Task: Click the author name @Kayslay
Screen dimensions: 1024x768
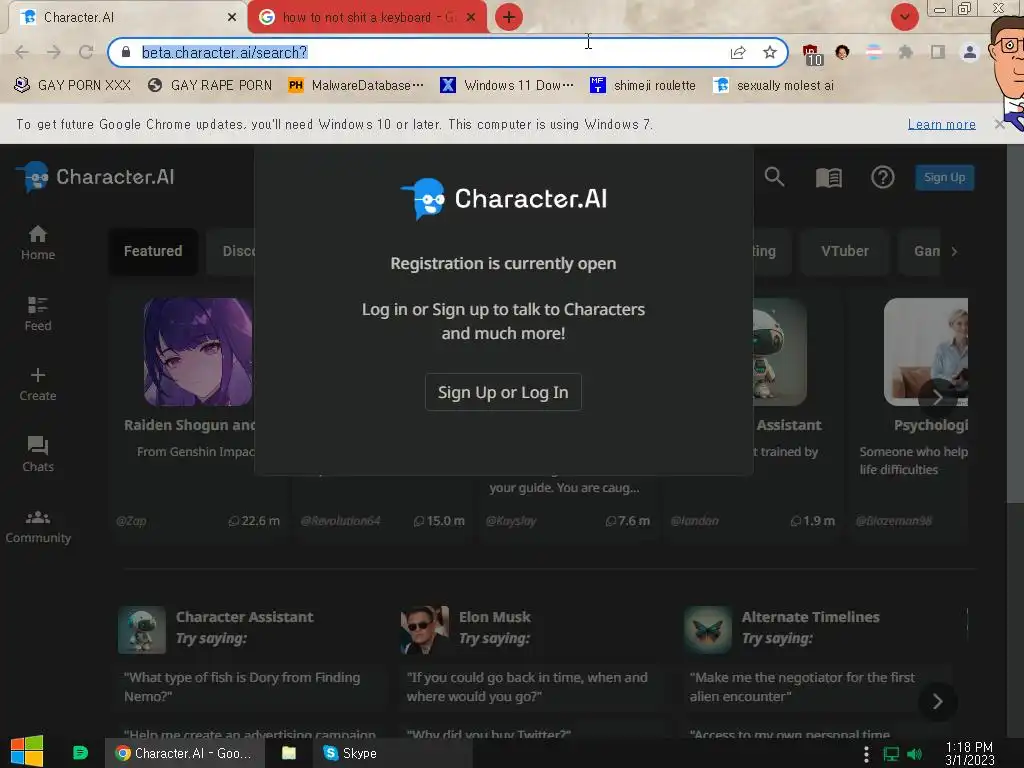Action: [511, 521]
